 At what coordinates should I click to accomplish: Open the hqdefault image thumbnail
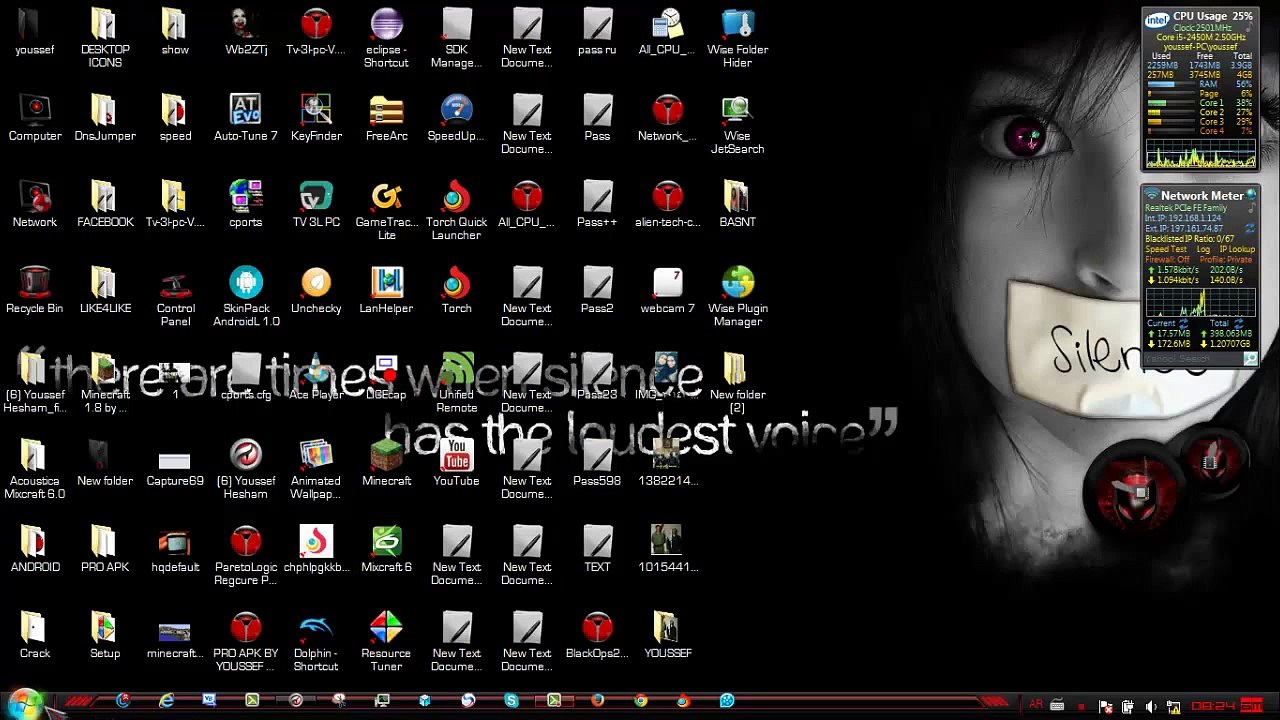[175, 543]
